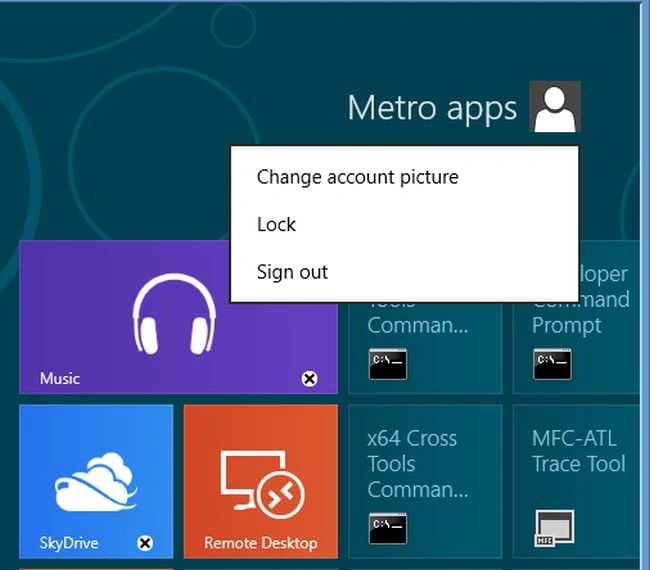Click the X badge on SkyDrive tile
The height and width of the screenshot is (570, 650).
(145, 543)
